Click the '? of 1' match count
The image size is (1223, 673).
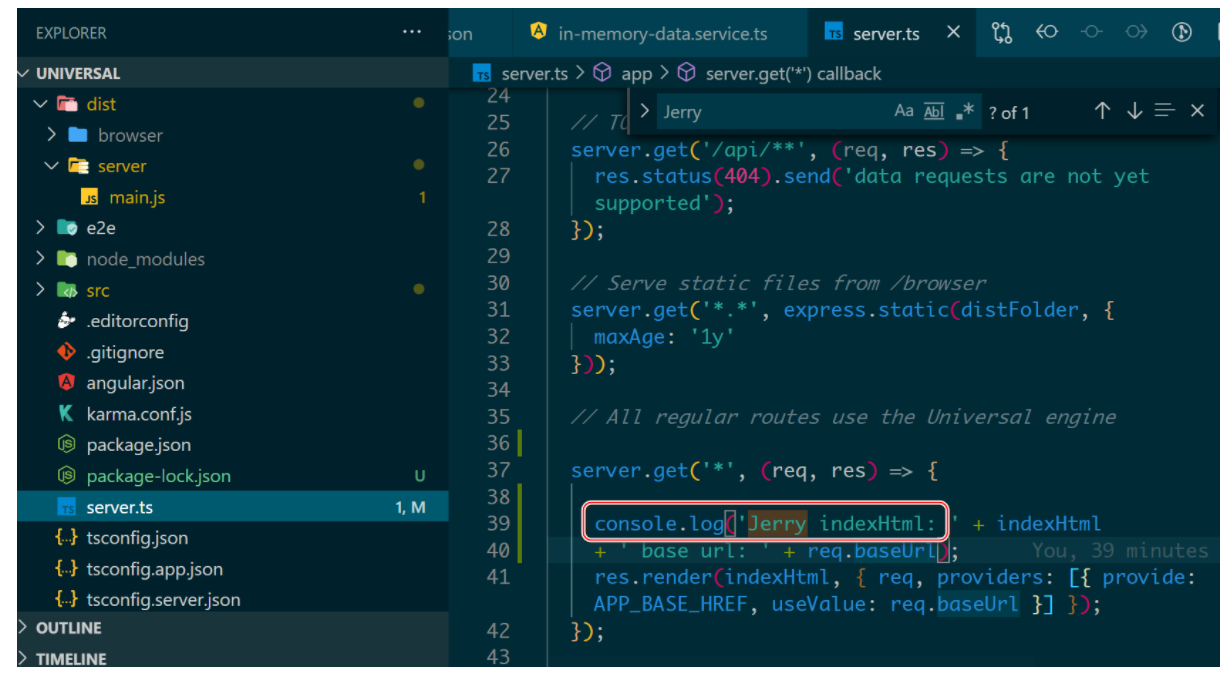click(x=1009, y=113)
